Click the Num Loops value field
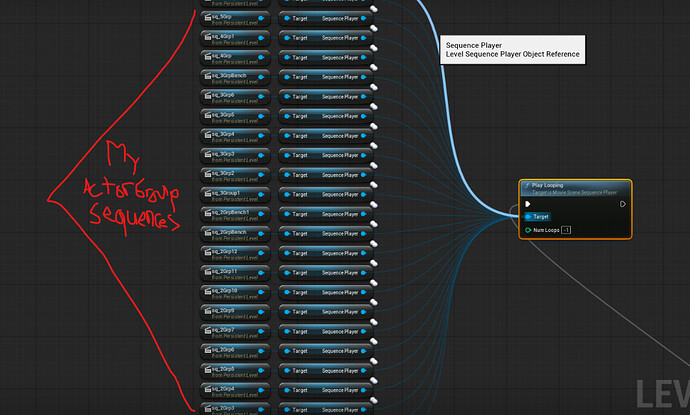The height and width of the screenshot is (415, 690). (x=566, y=230)
